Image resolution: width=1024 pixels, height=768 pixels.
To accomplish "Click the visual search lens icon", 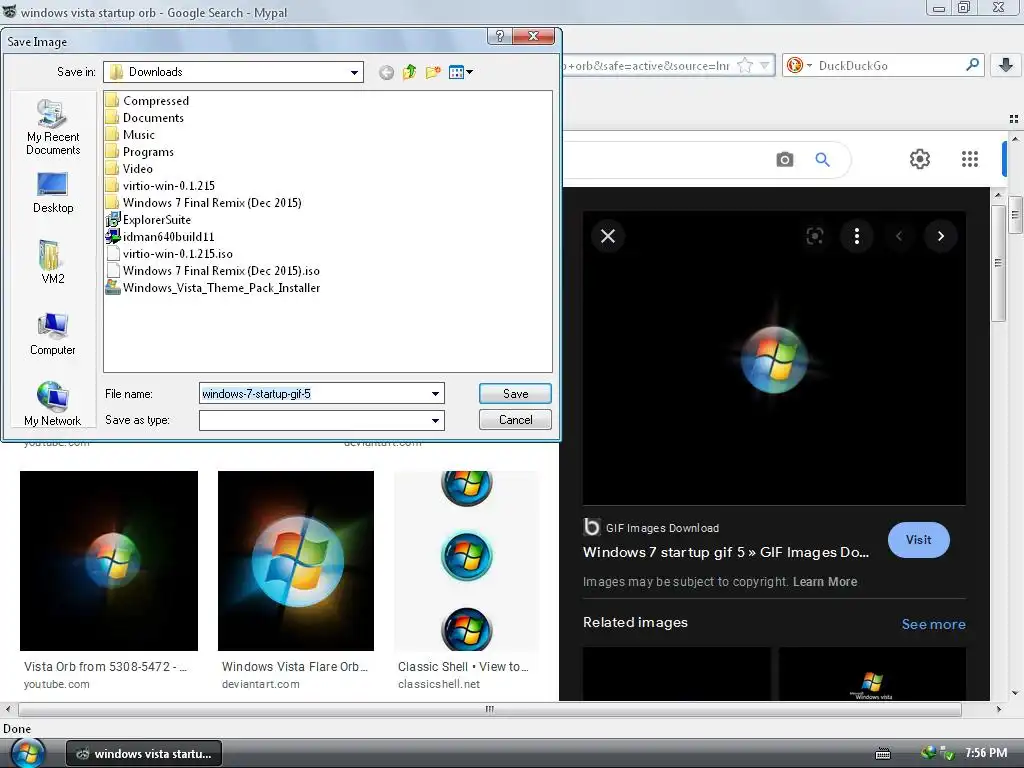I will pyautogui.click(x=814, y=236).
